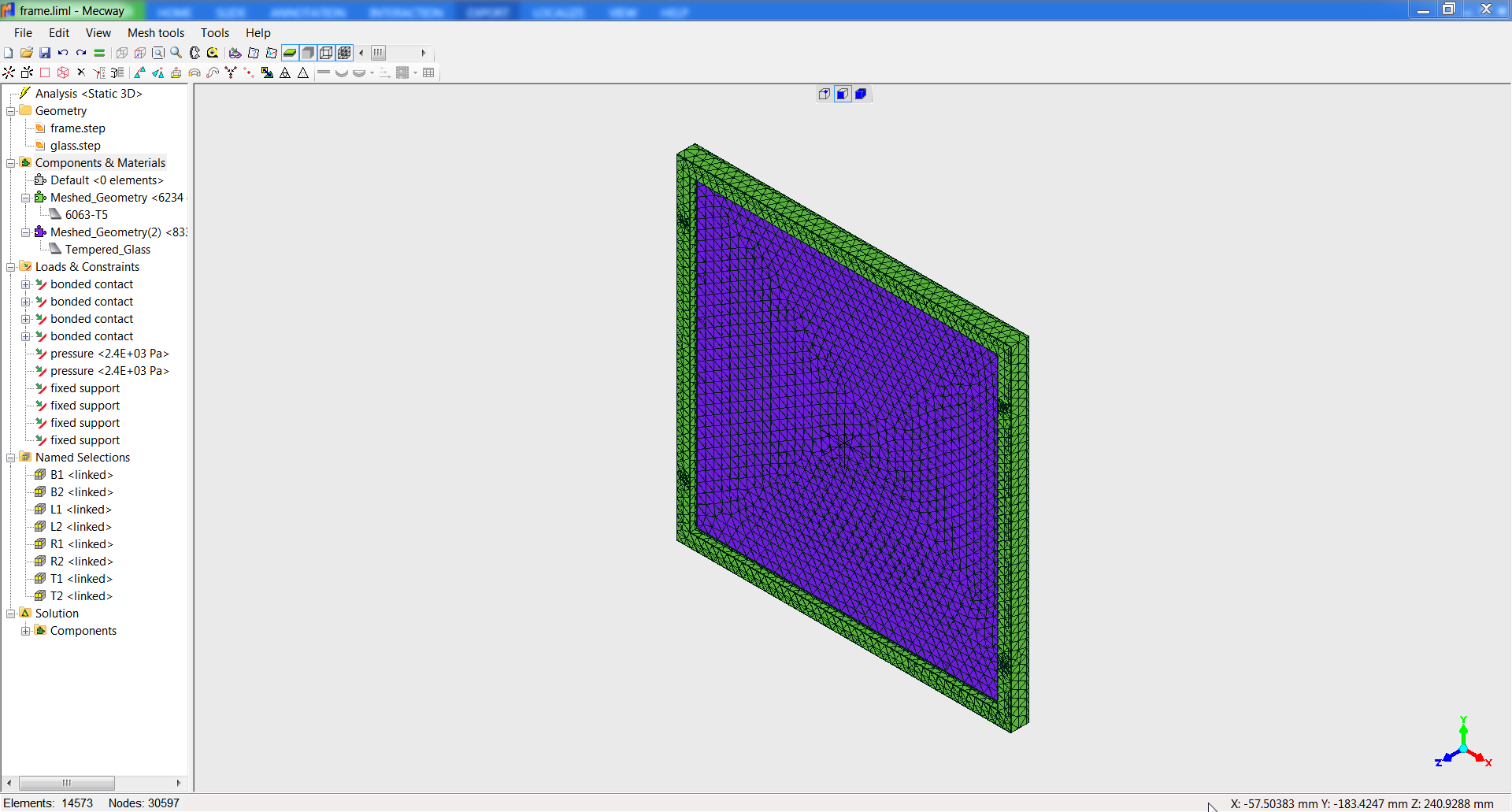Click the tape measure tool icon
Screen dimensions: 1512x812
pos(213,53)
